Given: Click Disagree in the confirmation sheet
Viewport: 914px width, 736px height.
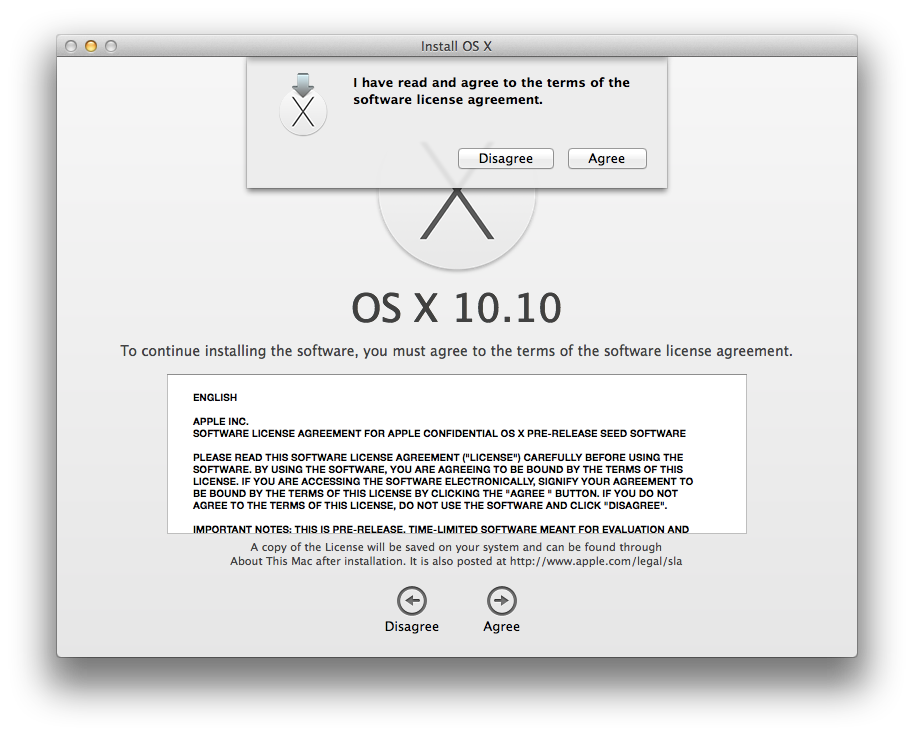Looking at the screenshot, I should pos(505,159).
